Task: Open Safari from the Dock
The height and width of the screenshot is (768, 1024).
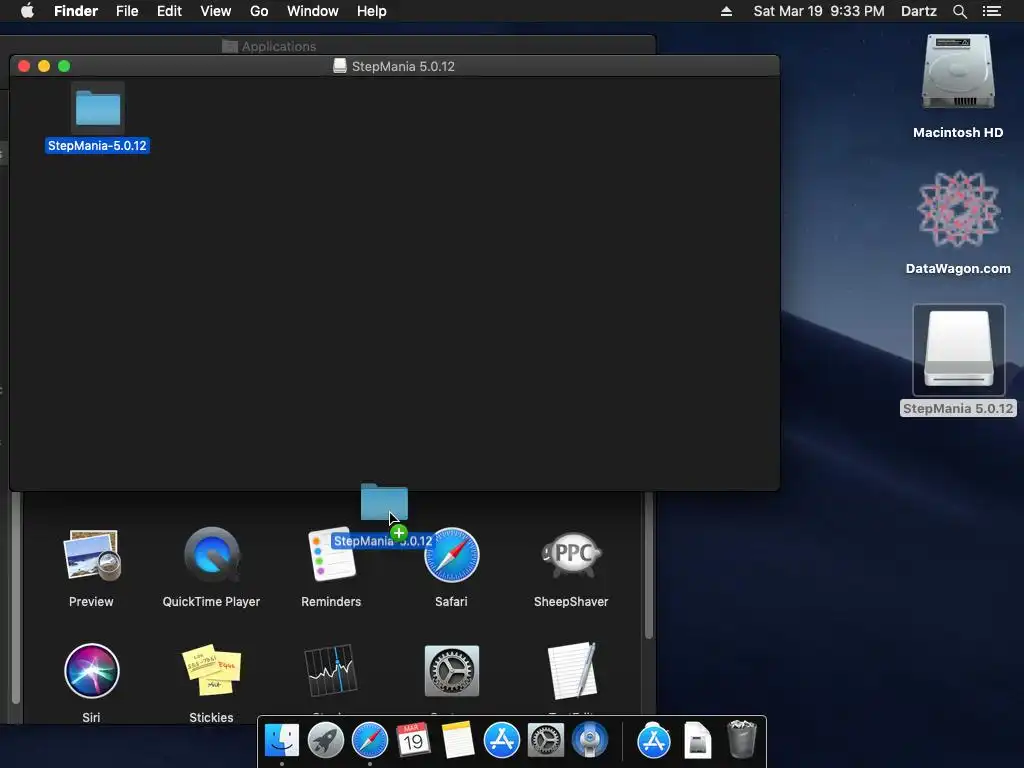Action: pyautogui.click(x=370, y=741)
